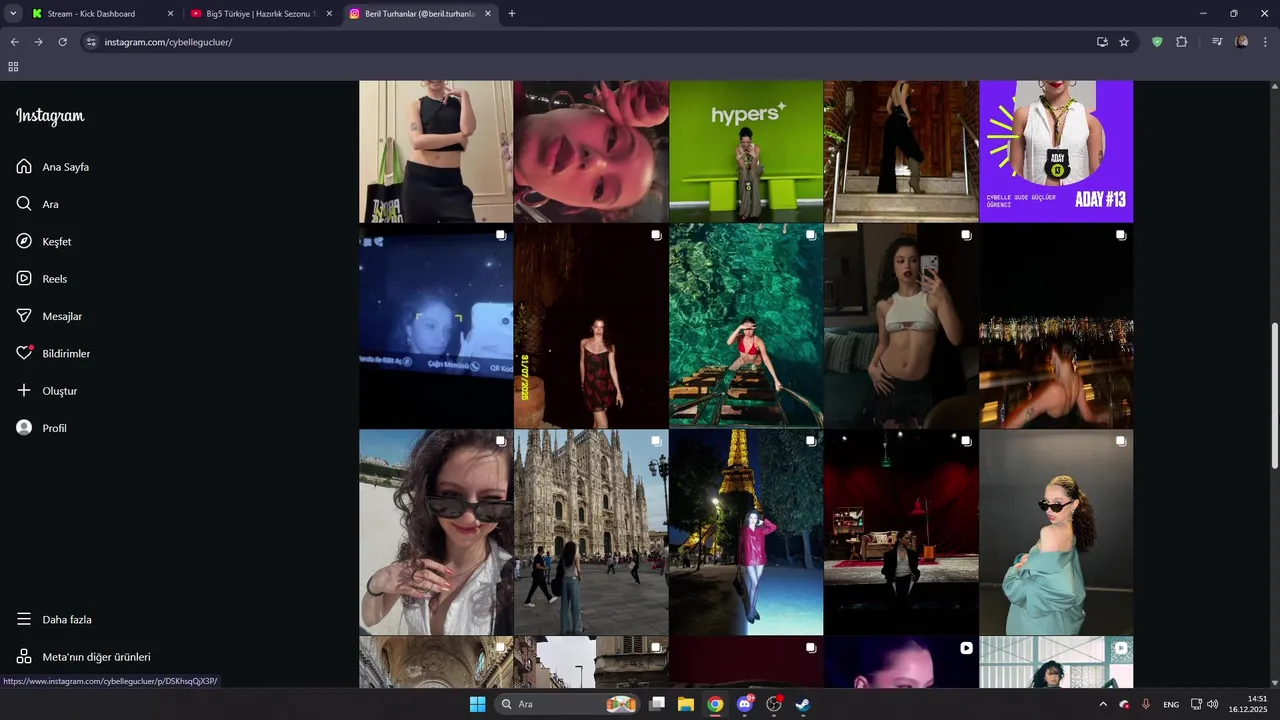Open the Mesajlar messages icon
Screen dimensions: 1280x720
tap(24, 316)
